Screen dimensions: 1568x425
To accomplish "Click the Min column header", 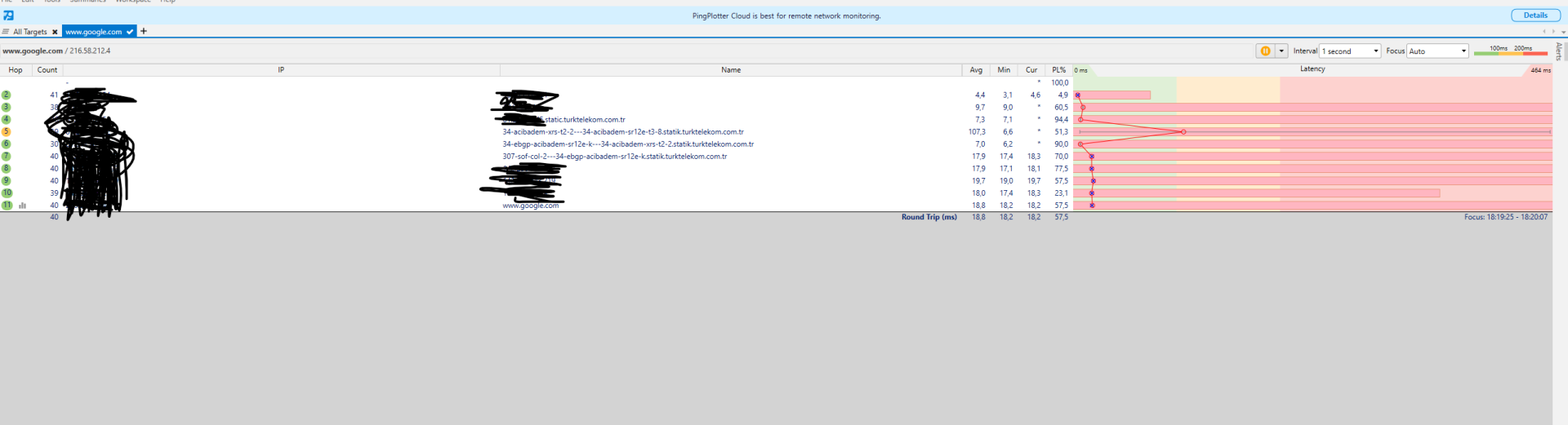I will coord(1004,70).
